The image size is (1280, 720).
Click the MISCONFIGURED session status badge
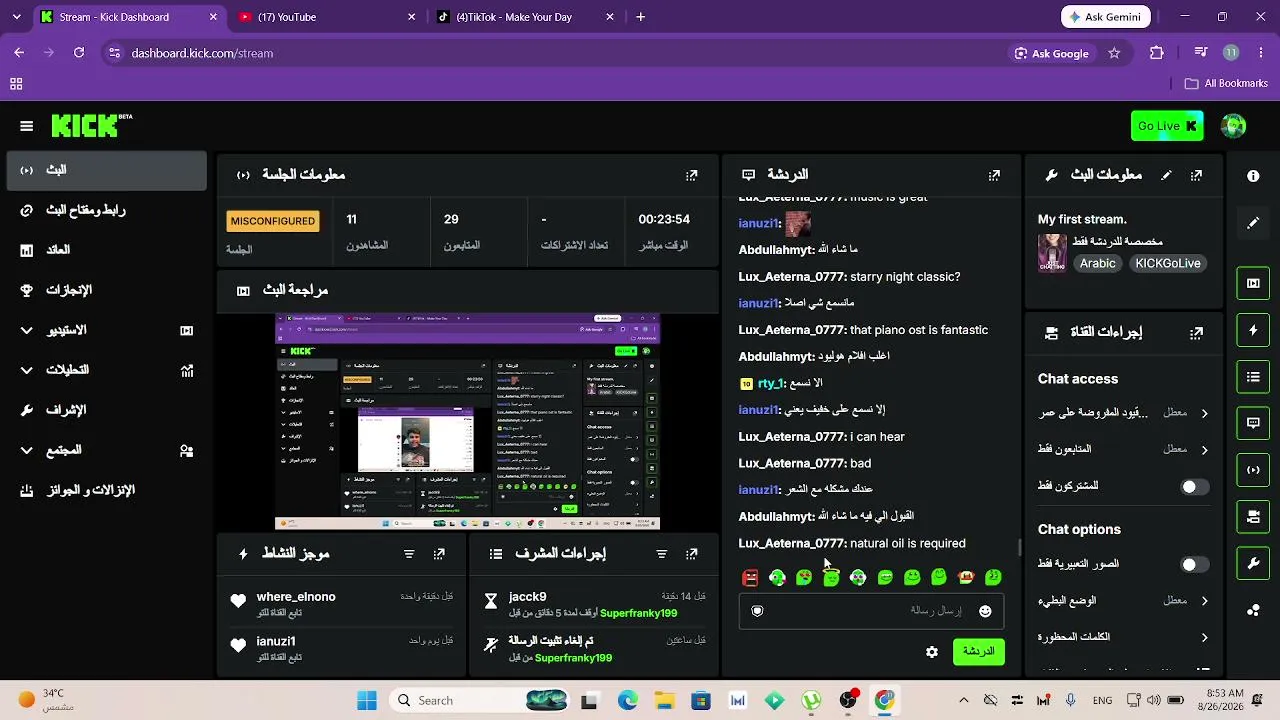(273, 221)
